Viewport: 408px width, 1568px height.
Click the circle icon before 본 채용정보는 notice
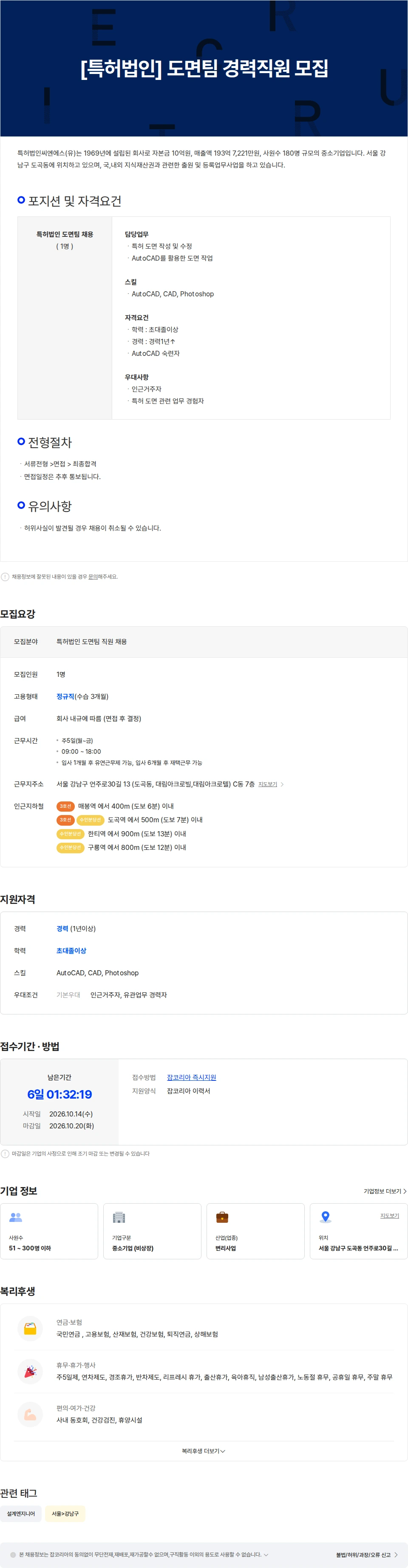13,1555
